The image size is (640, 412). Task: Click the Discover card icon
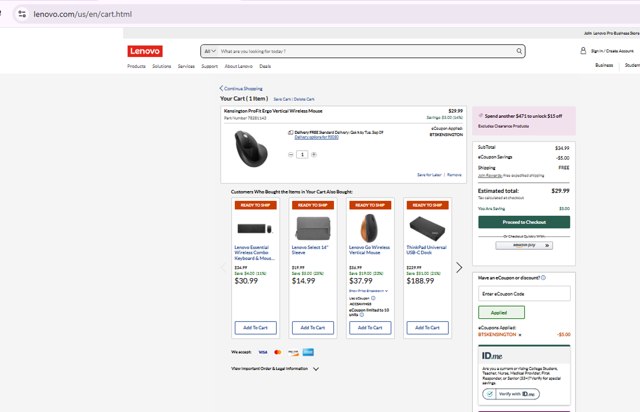coord(293,352)
